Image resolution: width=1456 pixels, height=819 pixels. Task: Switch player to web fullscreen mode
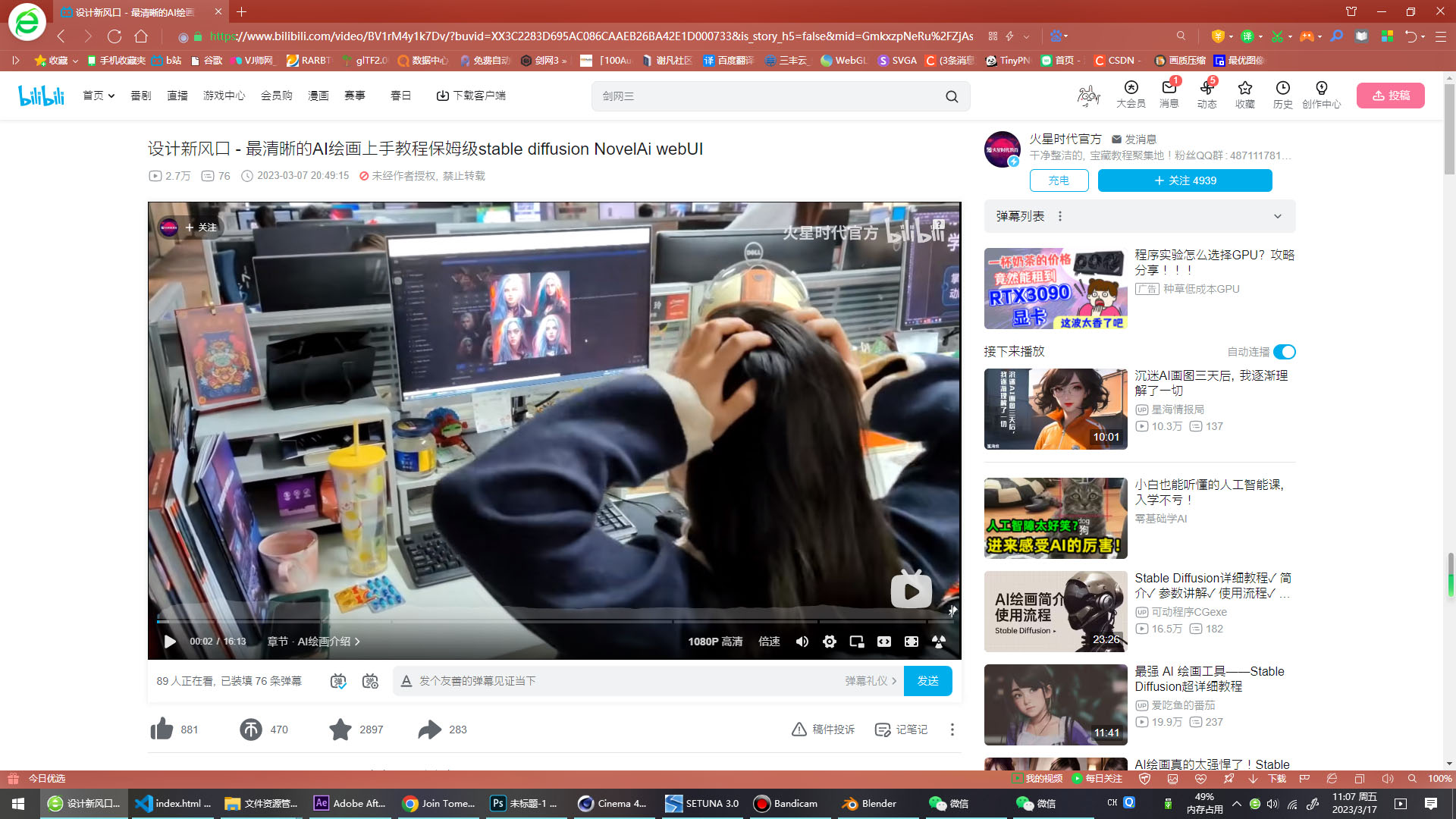tap(912, 642)
